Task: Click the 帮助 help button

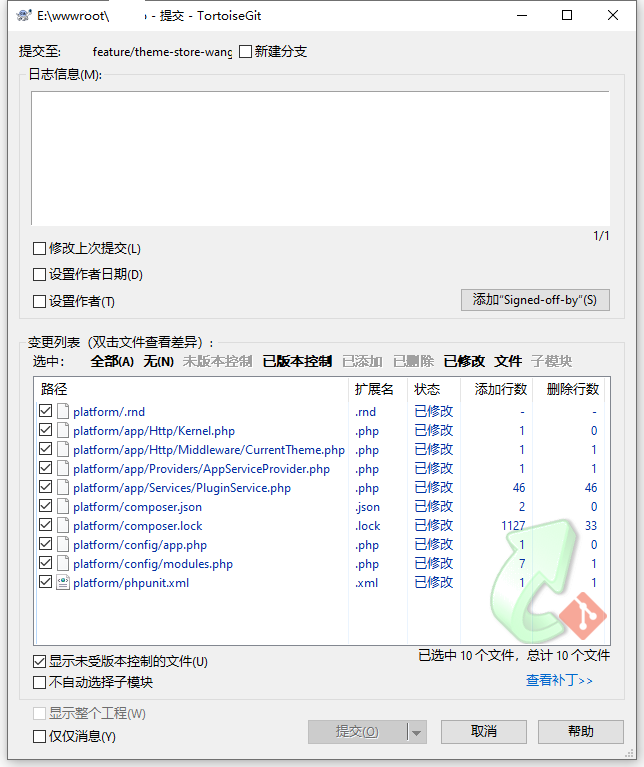Action: [581, 732]
